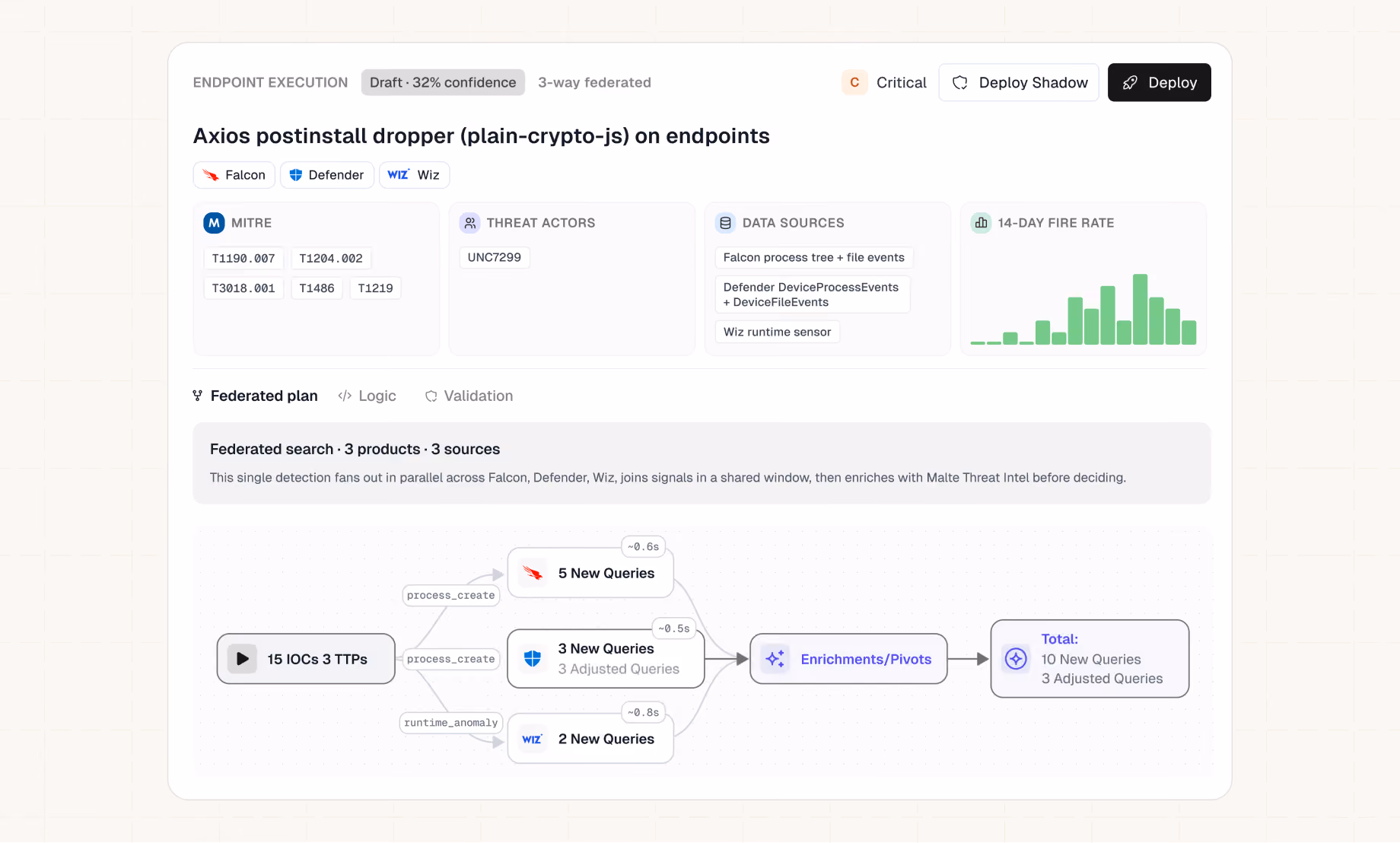Click Defender DeviceProcessEvents data source
This screenshot has height=843, width=1400.
click(813, 294)
